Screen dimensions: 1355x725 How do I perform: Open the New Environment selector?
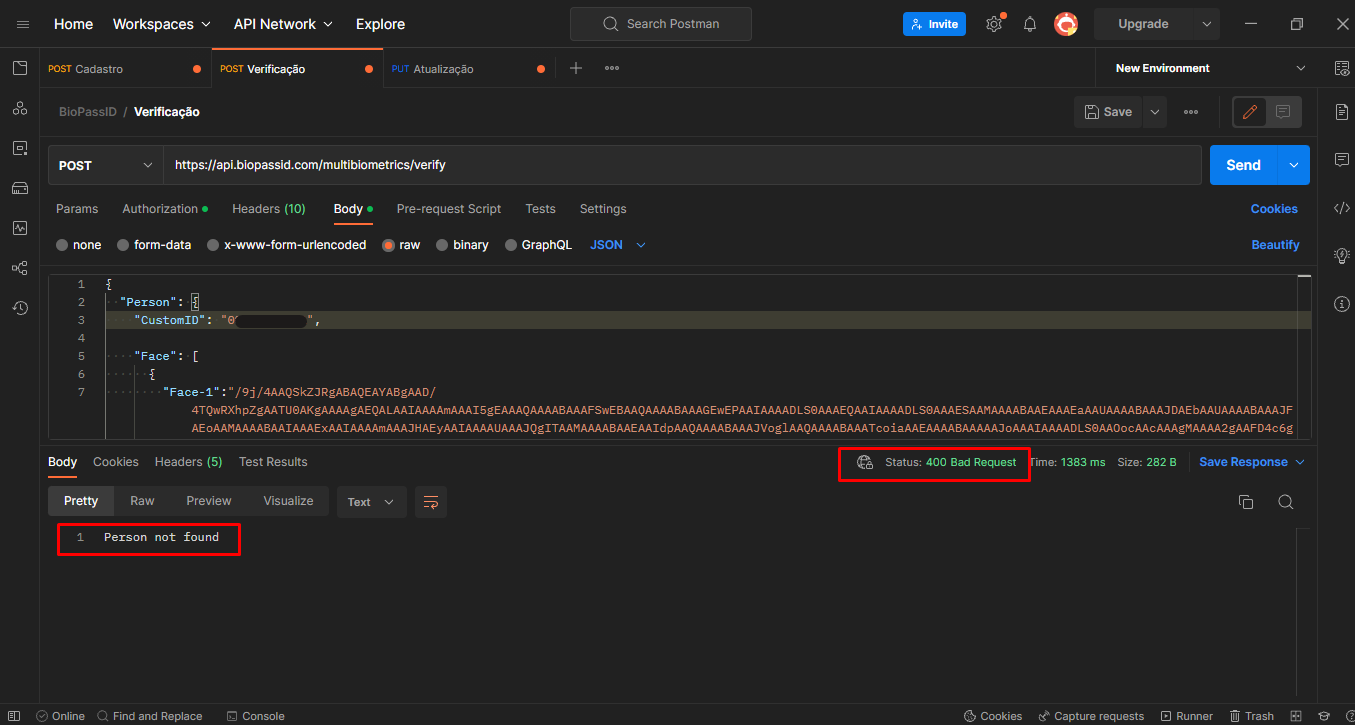[x=1210, y=68]
